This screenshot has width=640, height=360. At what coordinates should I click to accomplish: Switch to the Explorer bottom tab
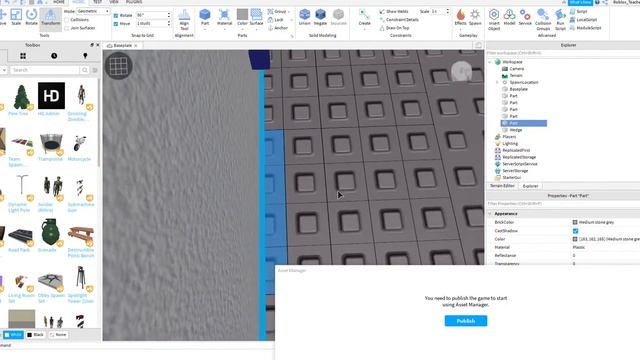(x=530, y=186)
